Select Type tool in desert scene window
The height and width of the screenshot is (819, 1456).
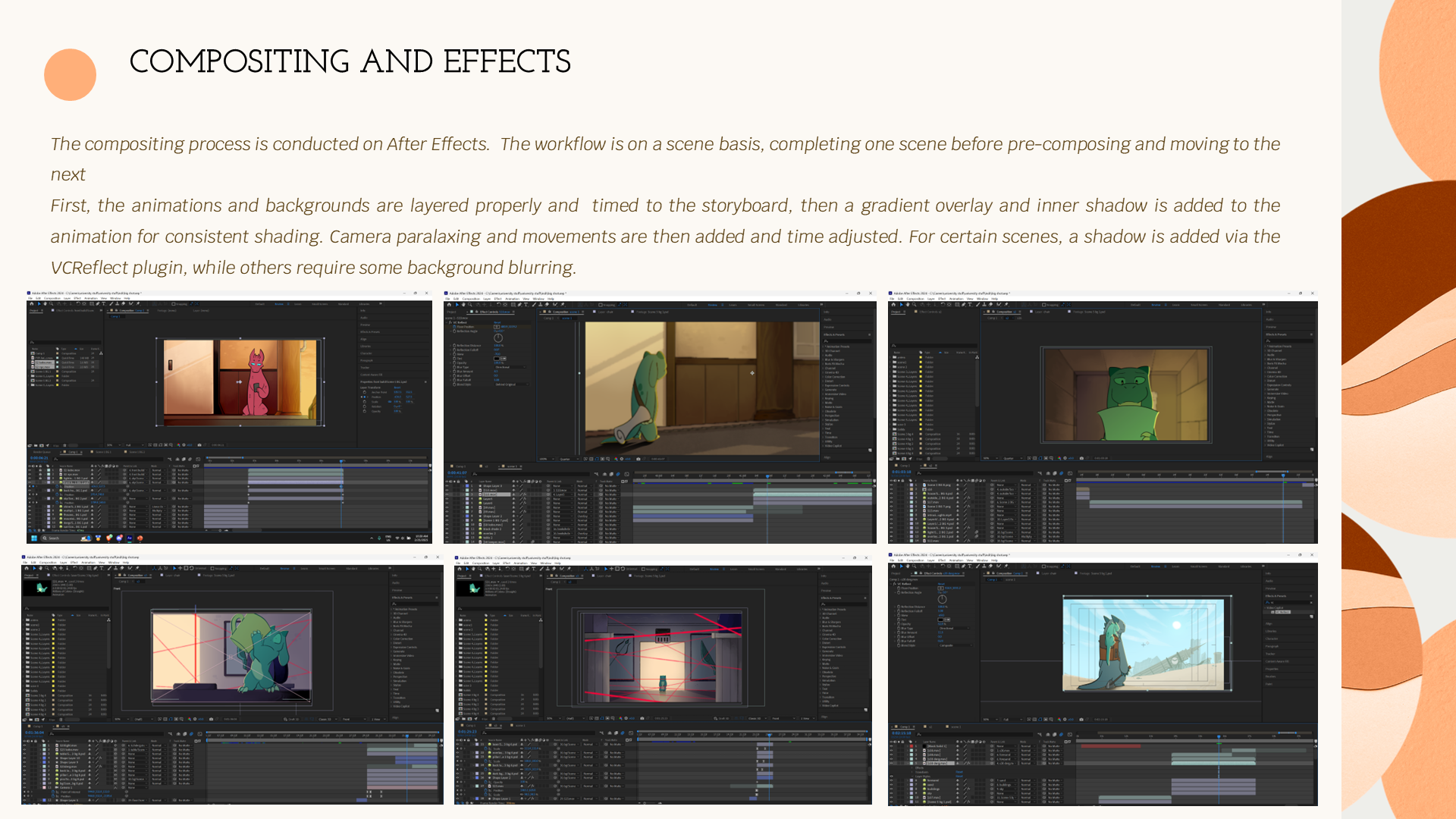(x=970, y=566)
